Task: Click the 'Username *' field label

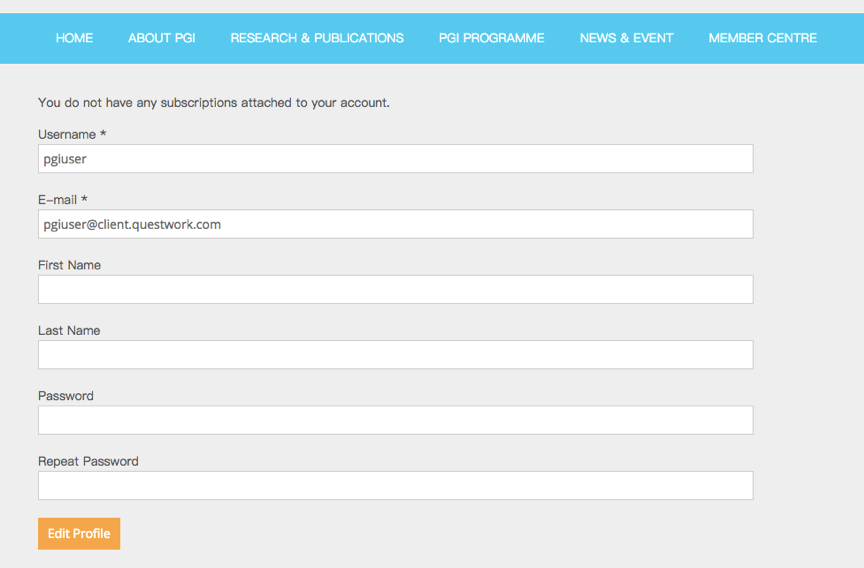Action: 72,135
